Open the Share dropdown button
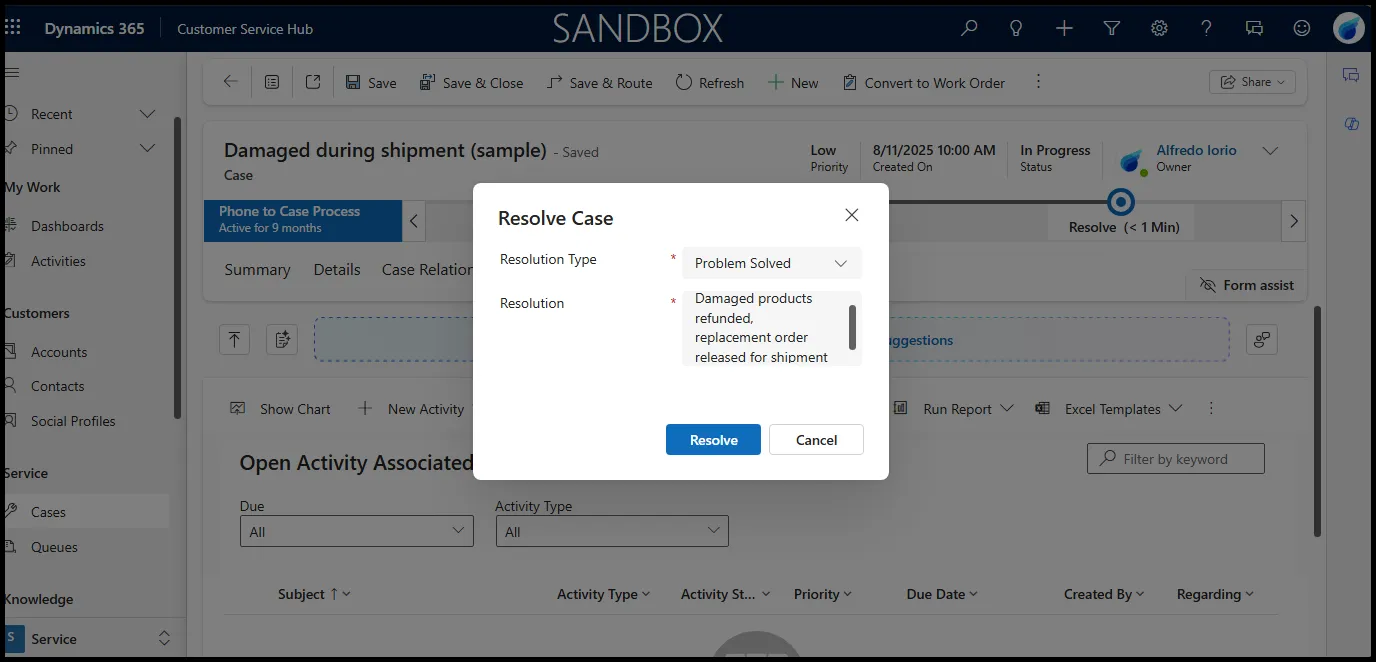 click(x=1252, y=82)
